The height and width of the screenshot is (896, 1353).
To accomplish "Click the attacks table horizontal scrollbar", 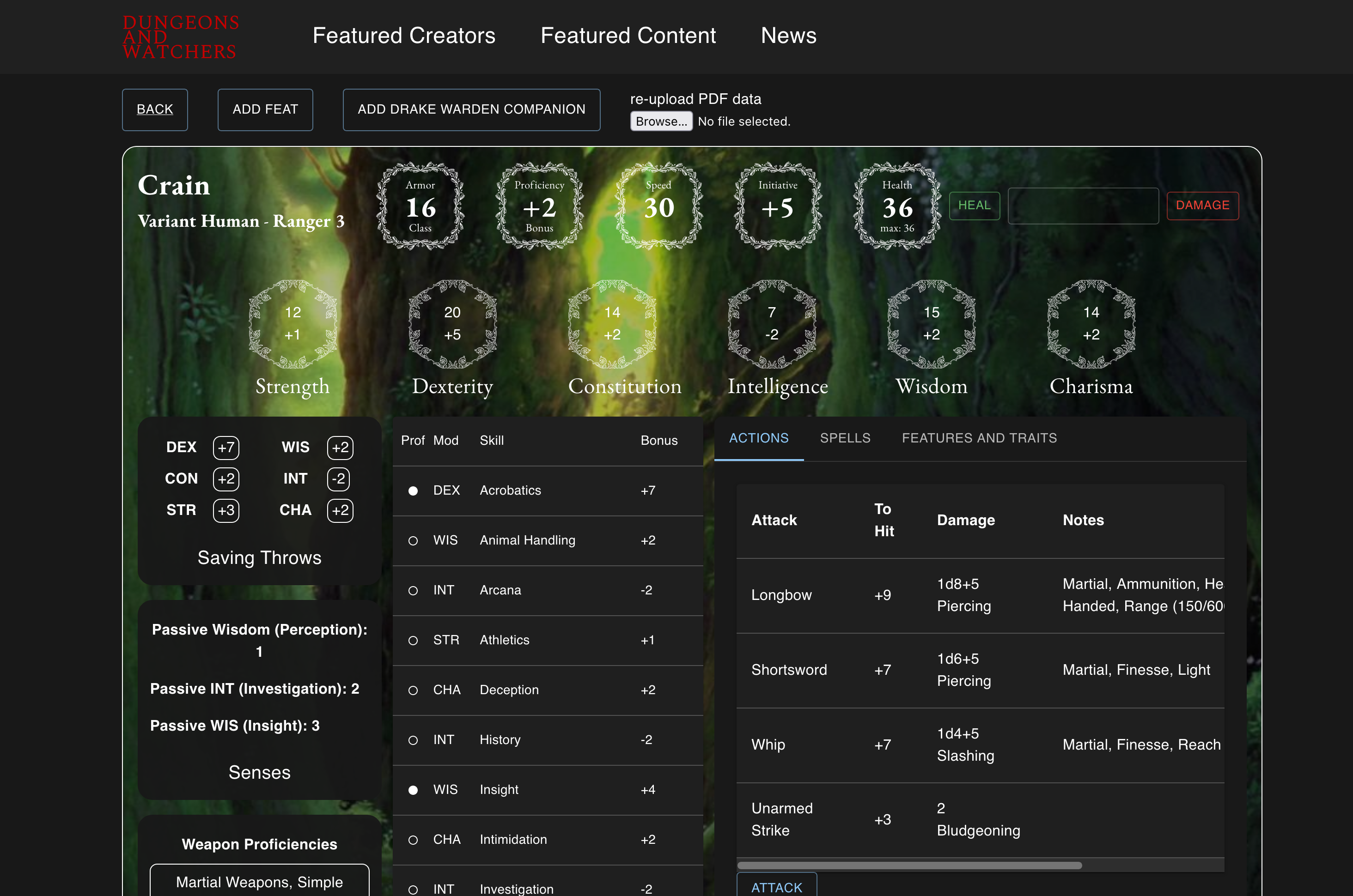I will pos(909,865).
